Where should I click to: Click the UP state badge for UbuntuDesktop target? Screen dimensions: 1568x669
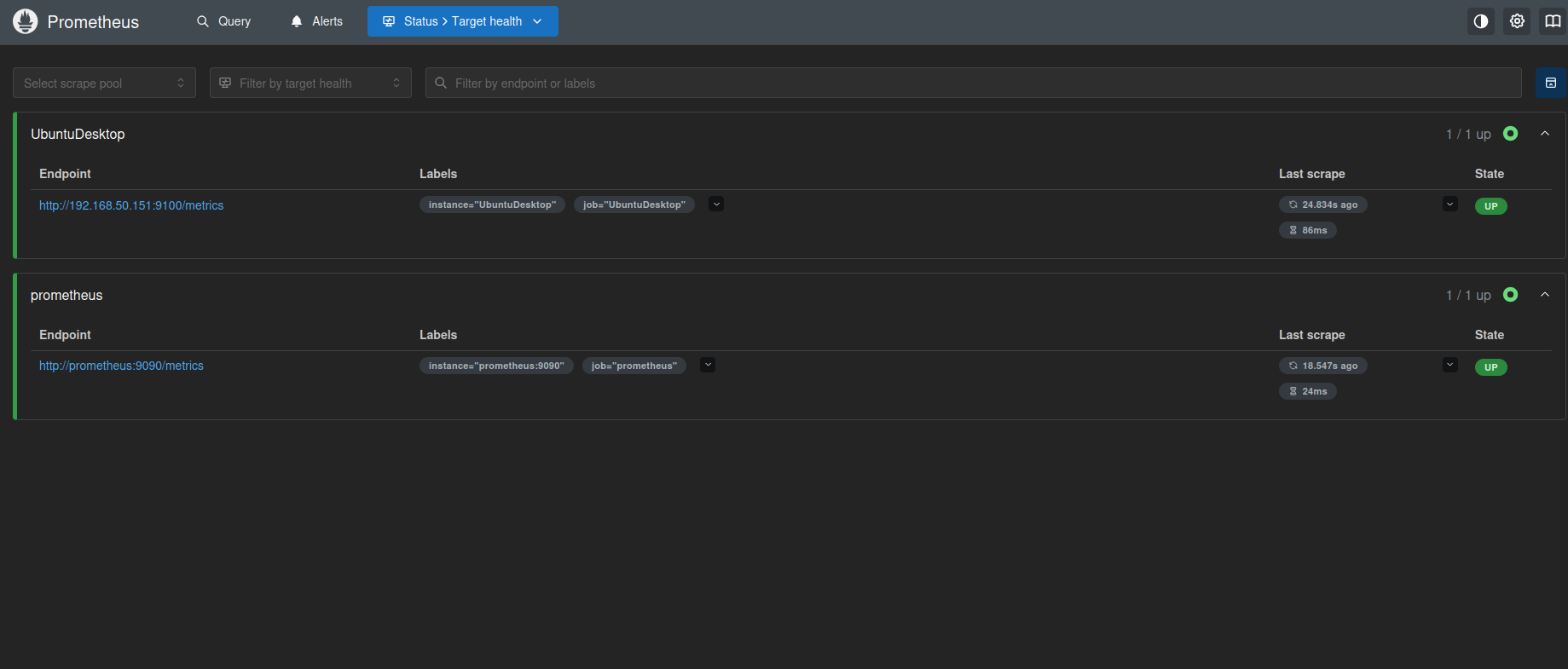1491,206
